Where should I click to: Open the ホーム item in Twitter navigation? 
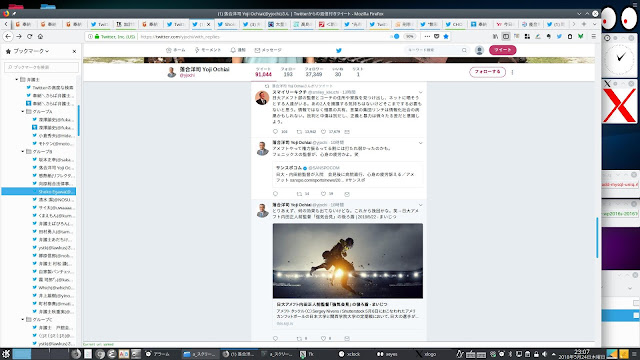click(176, 50)
